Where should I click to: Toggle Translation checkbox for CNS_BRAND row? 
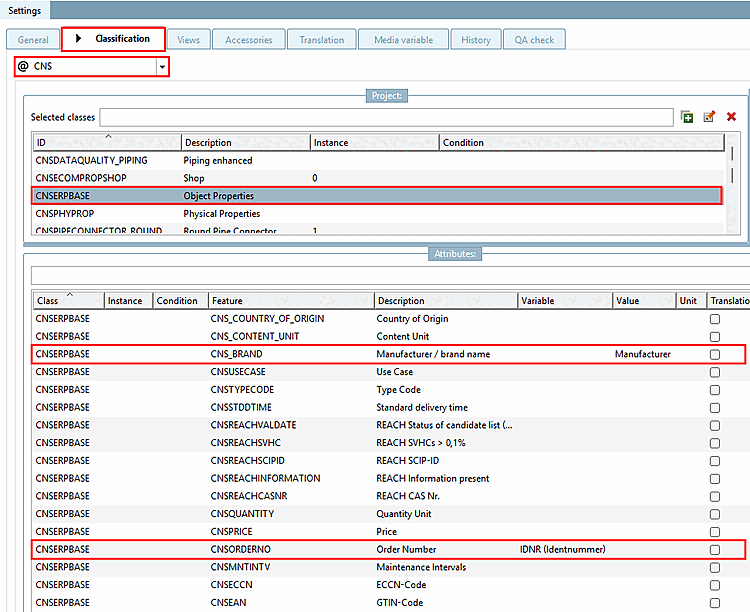(714, 354)
